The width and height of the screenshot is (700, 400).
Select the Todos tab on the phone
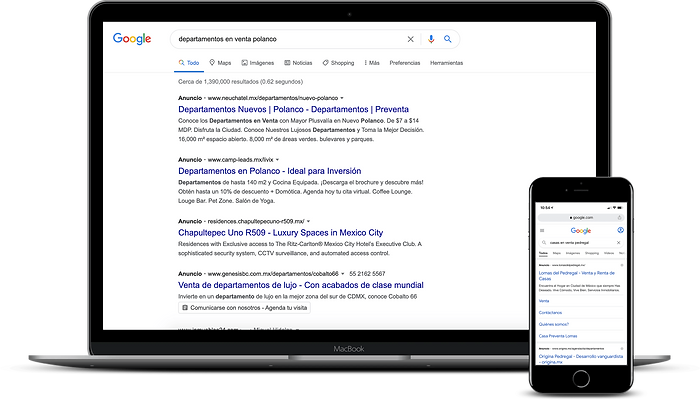[x=543, y=253]
